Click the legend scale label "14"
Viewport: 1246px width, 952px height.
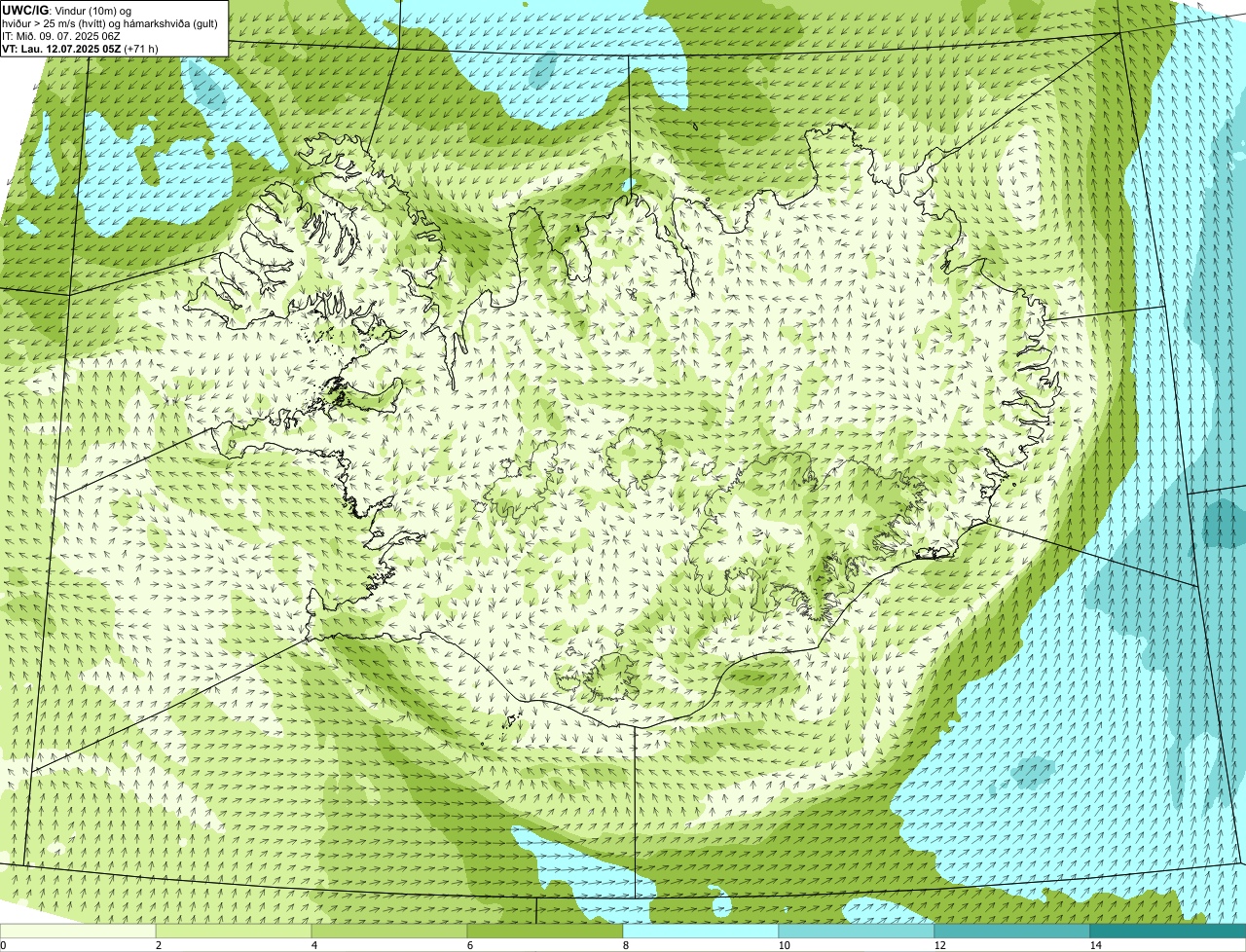[1095, 945]
